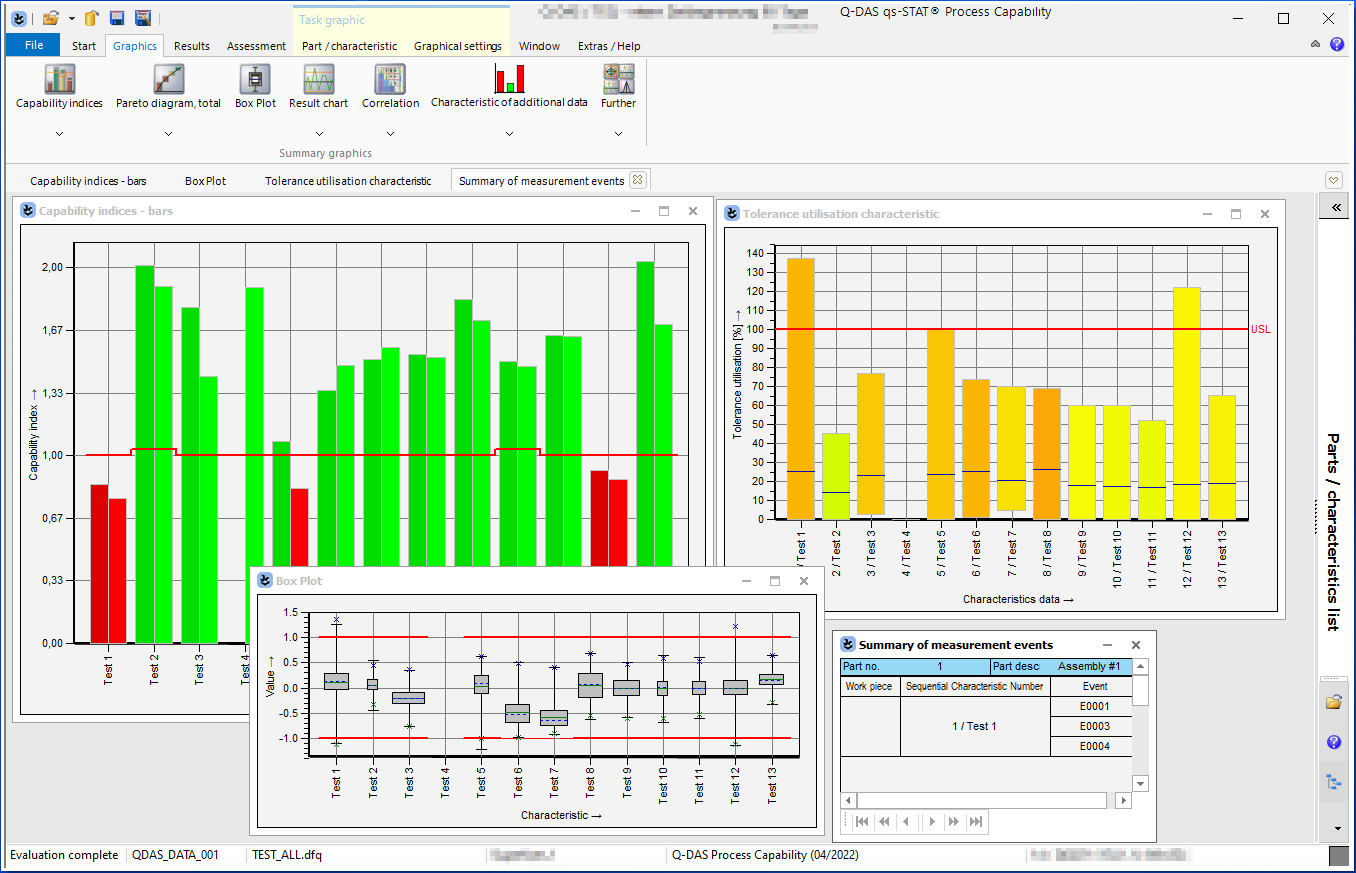Screen dimensions: 1356x873
Task: Fast-forward records in measurement events navigator
Action: click(x=954, y=821)
